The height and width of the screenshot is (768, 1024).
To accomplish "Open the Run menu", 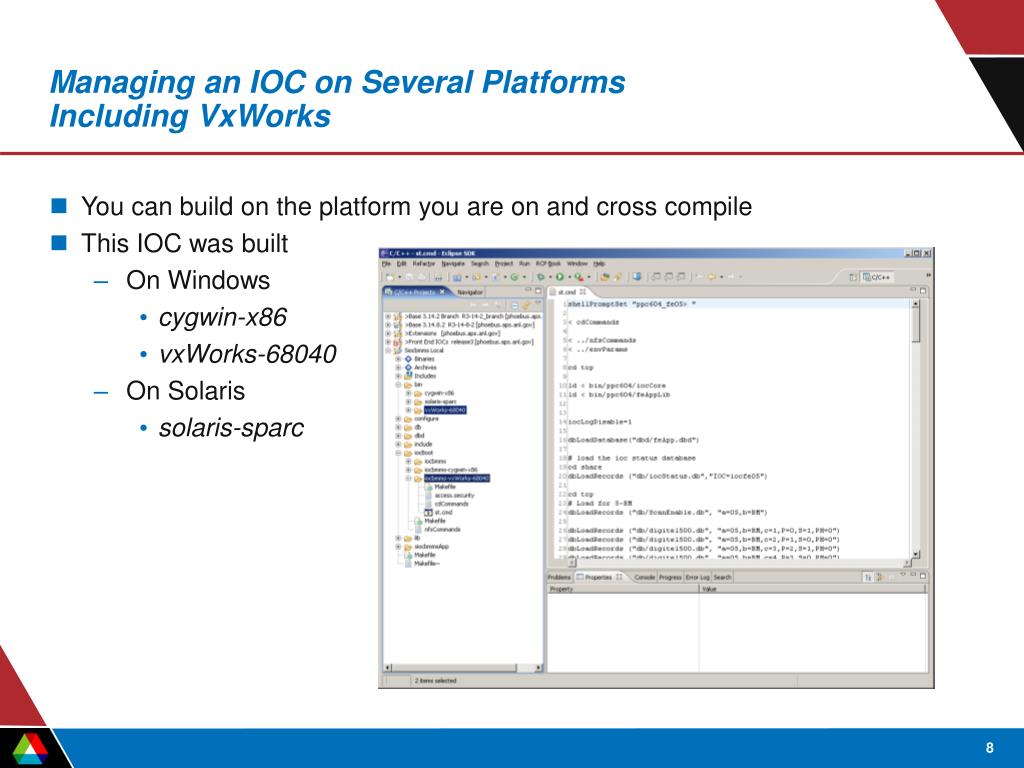I will click(x=524, y=264).
